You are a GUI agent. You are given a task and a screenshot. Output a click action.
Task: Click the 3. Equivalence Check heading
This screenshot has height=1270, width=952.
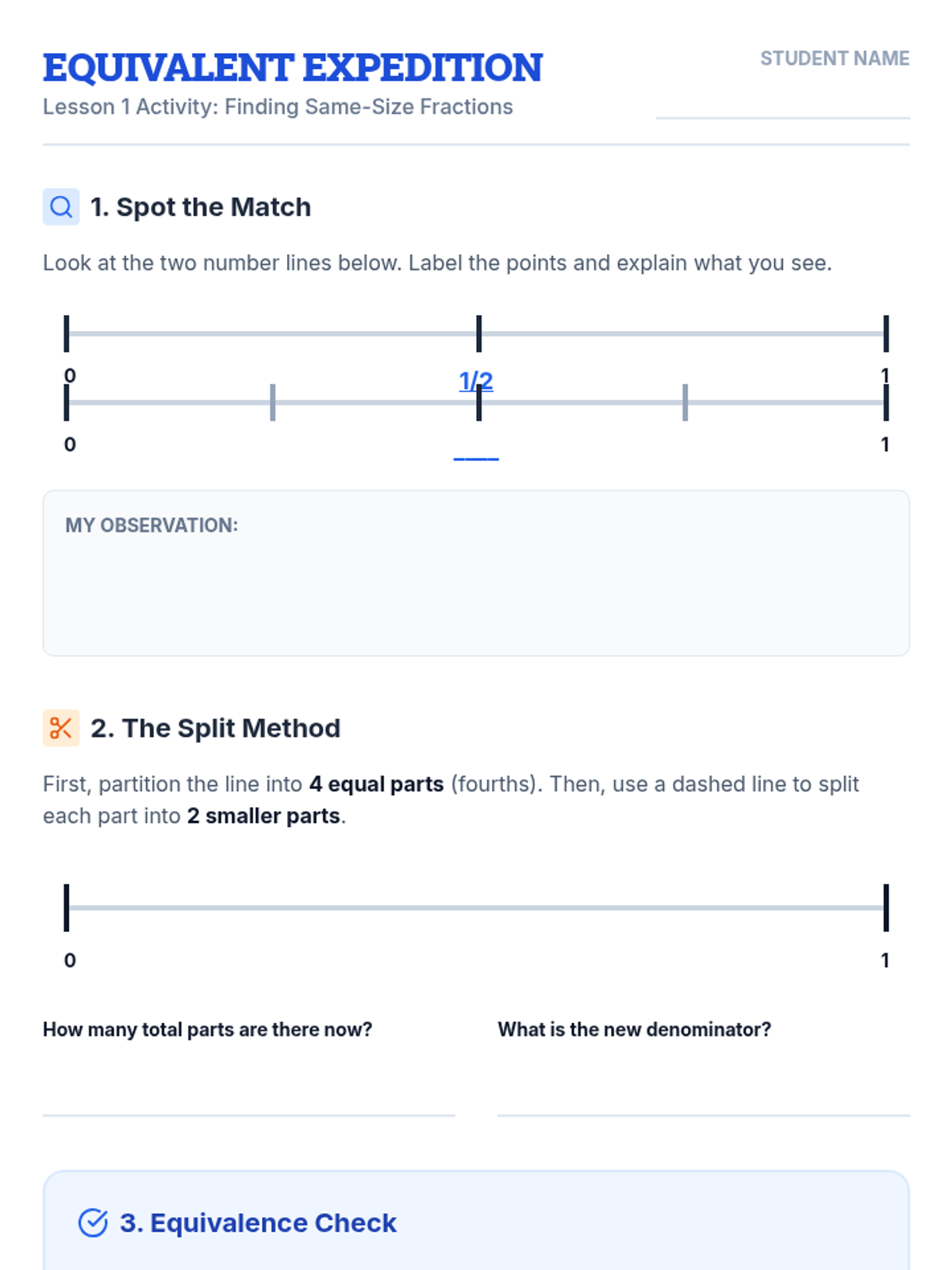coord(258,1223)
